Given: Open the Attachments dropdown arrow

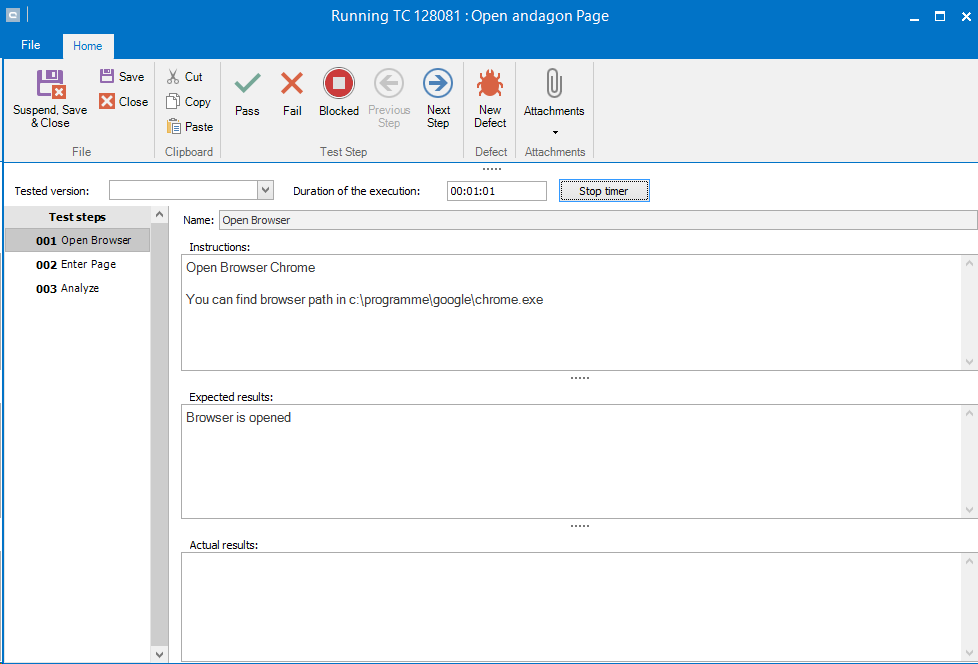Looking at the screenshot, I should pos(554,132).
